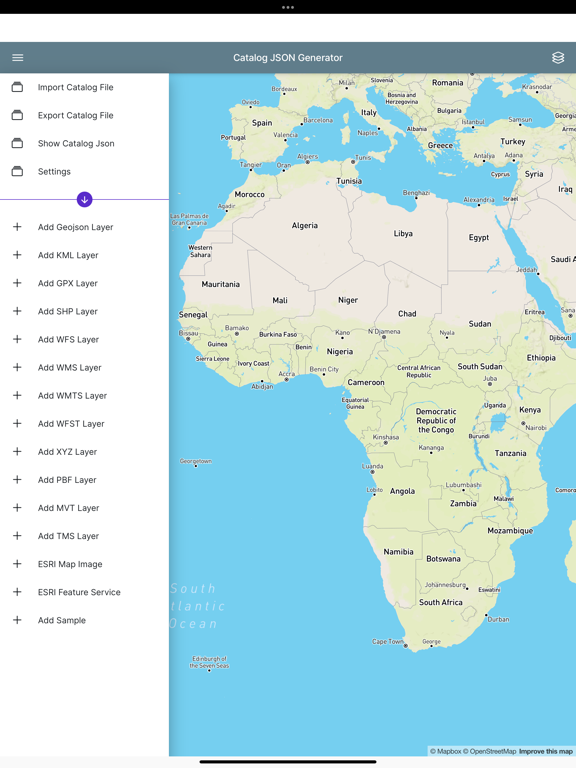Click plus icon beside Add Sample
Screen dimensions: 576x768
click(x=17, y=620)
